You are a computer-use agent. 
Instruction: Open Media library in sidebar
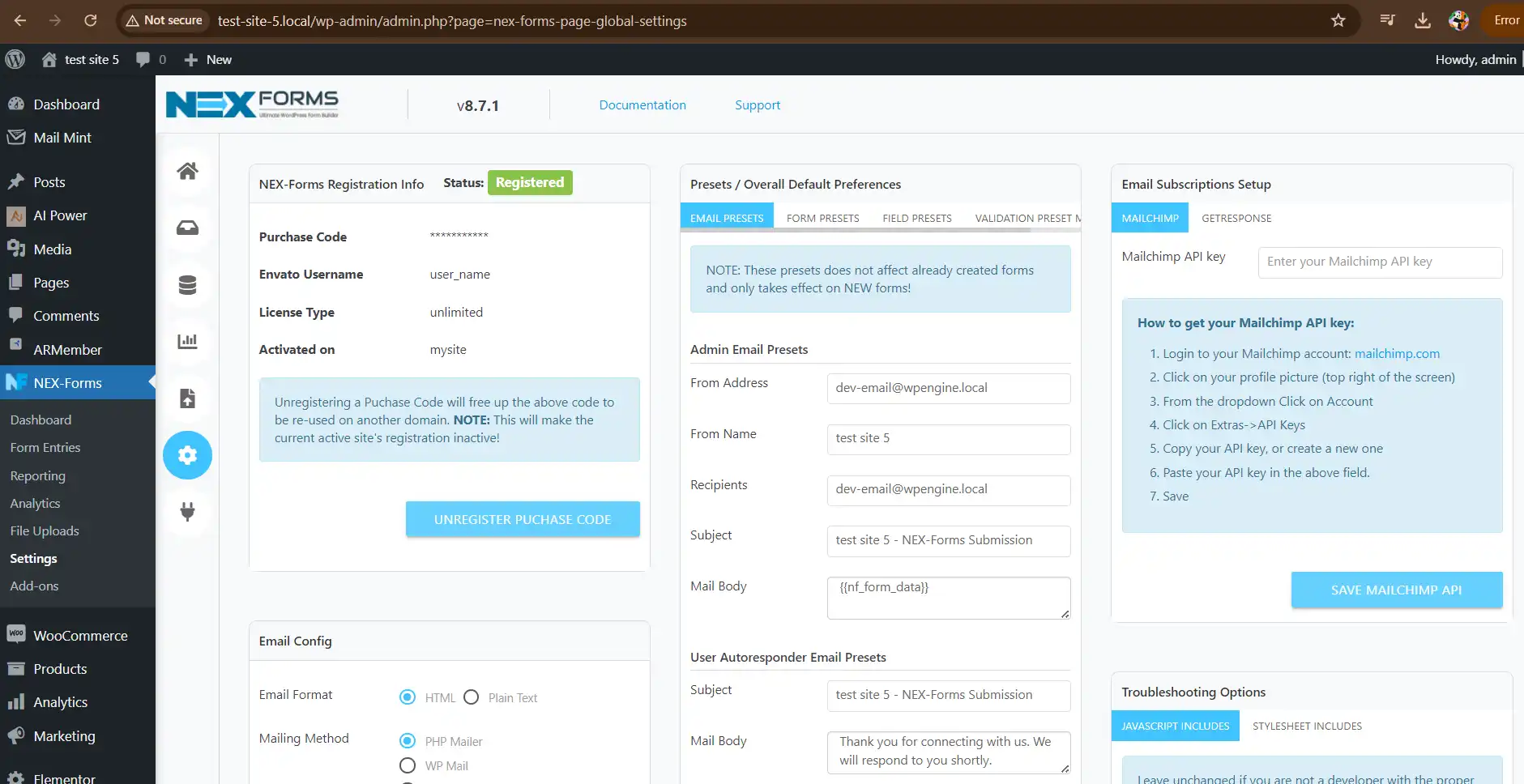(53, 249)
